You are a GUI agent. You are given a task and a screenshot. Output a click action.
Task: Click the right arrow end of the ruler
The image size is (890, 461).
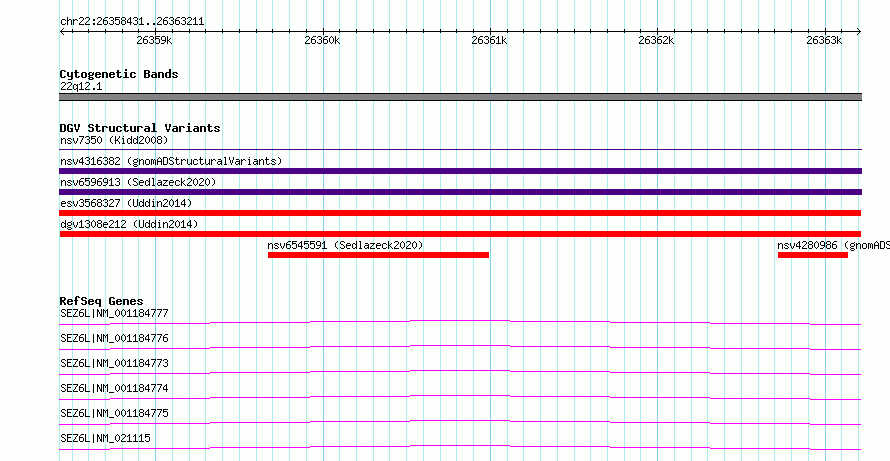859,31
